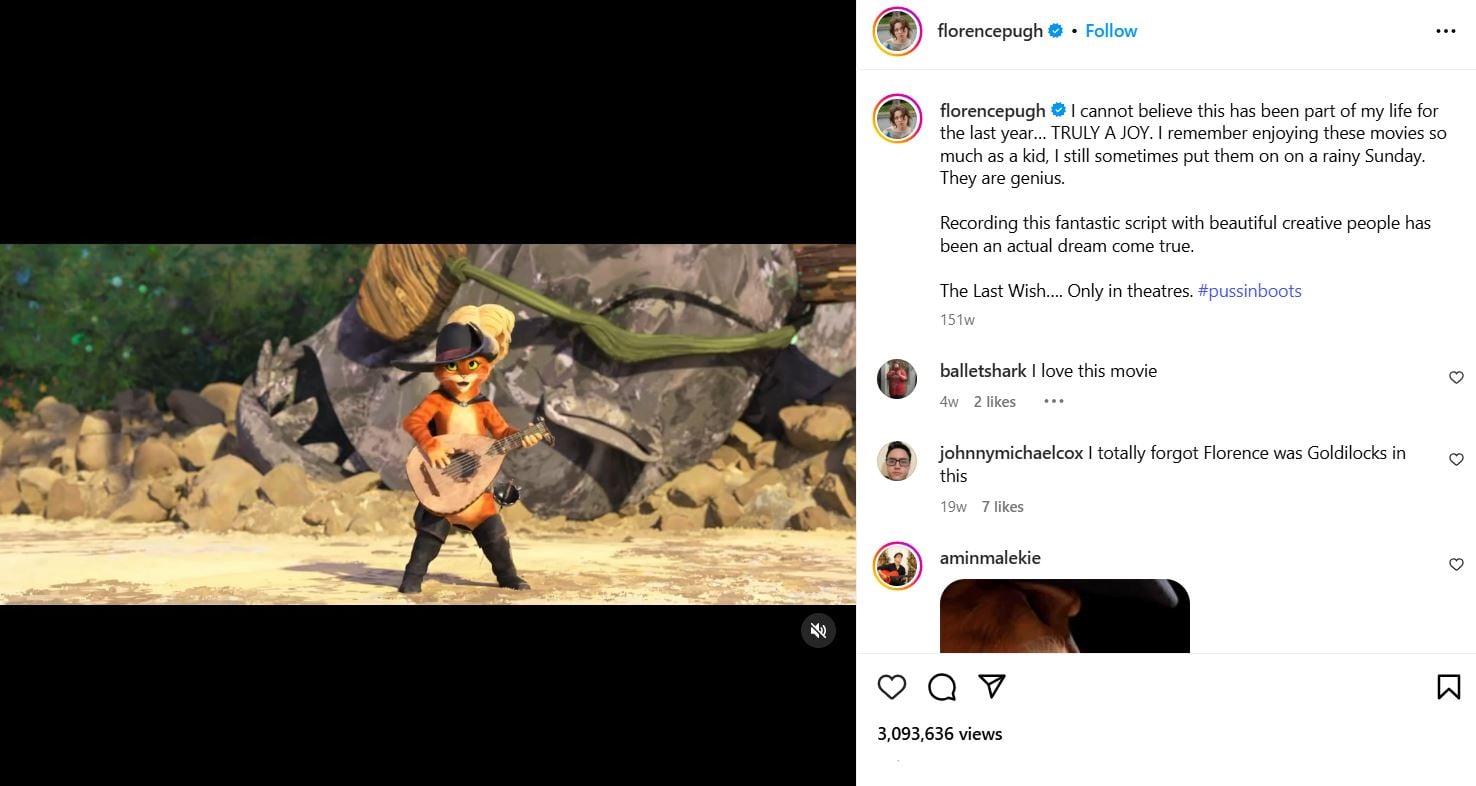Open johnnymichaelcox's profile avatar
1476x786 pixels.
coord(897,461)
